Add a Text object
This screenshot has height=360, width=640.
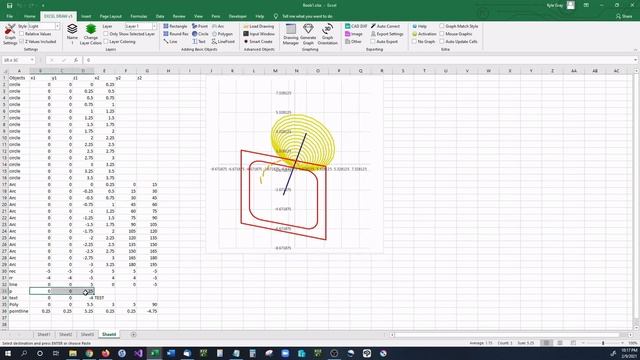(199, 42)
